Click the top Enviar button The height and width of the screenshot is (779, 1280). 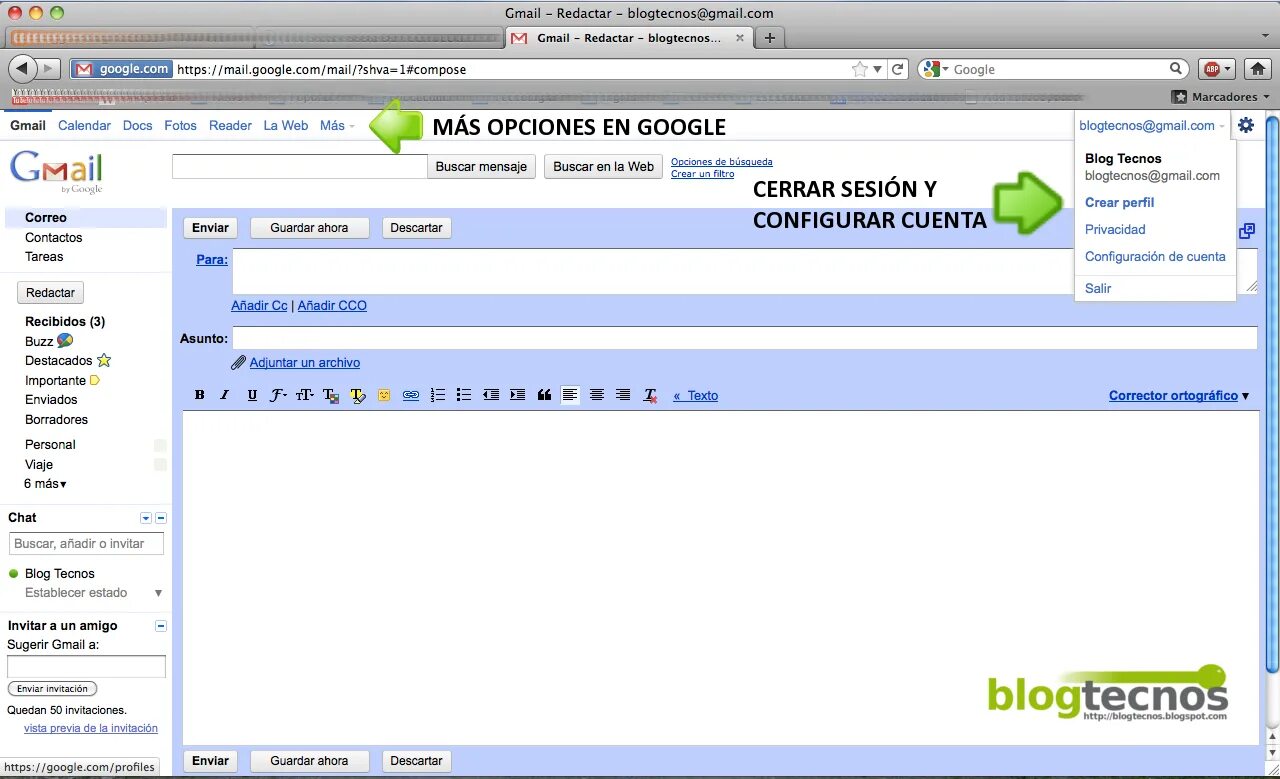210,227
